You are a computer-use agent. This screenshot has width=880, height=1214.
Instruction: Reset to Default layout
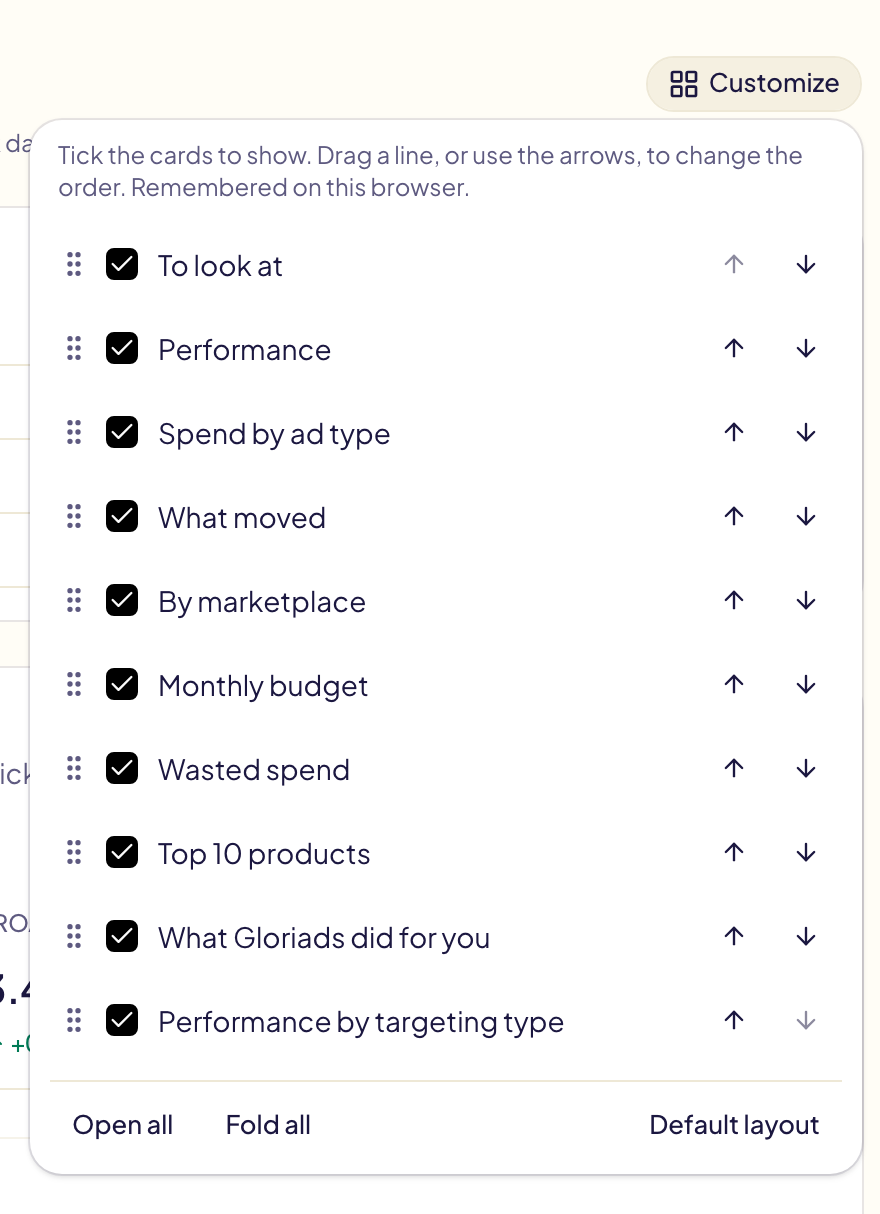click(x=734, y=1125)
